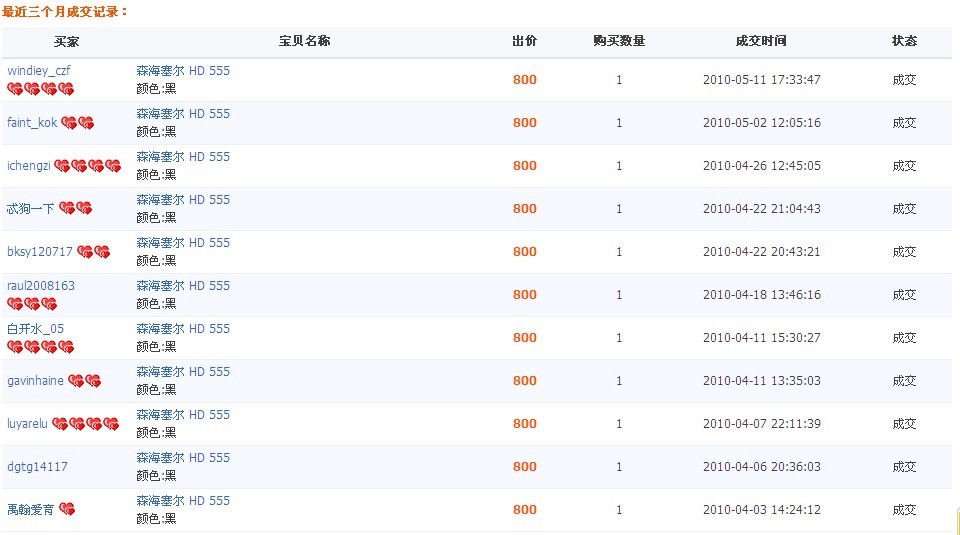
Task: Open 森海塞尔 HD 555 link in luyarelu row
Action: (183, 414)
